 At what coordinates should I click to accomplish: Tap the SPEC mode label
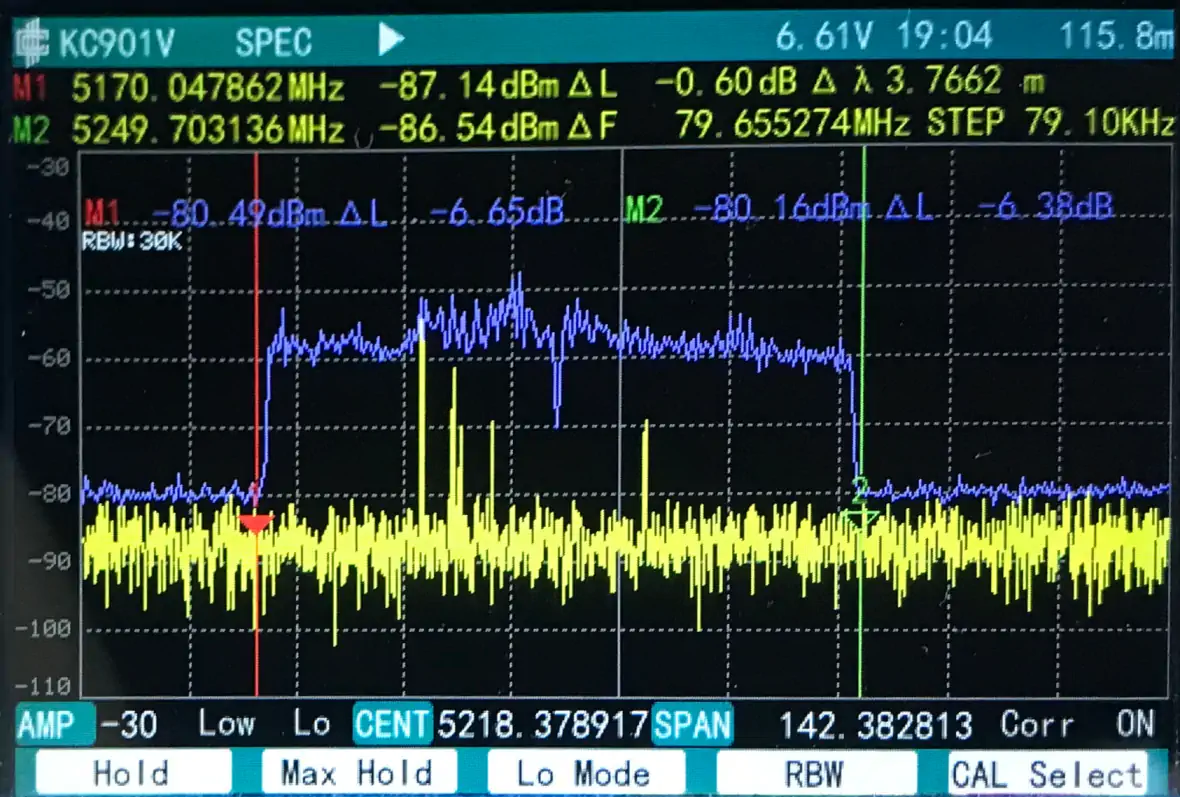273,42
